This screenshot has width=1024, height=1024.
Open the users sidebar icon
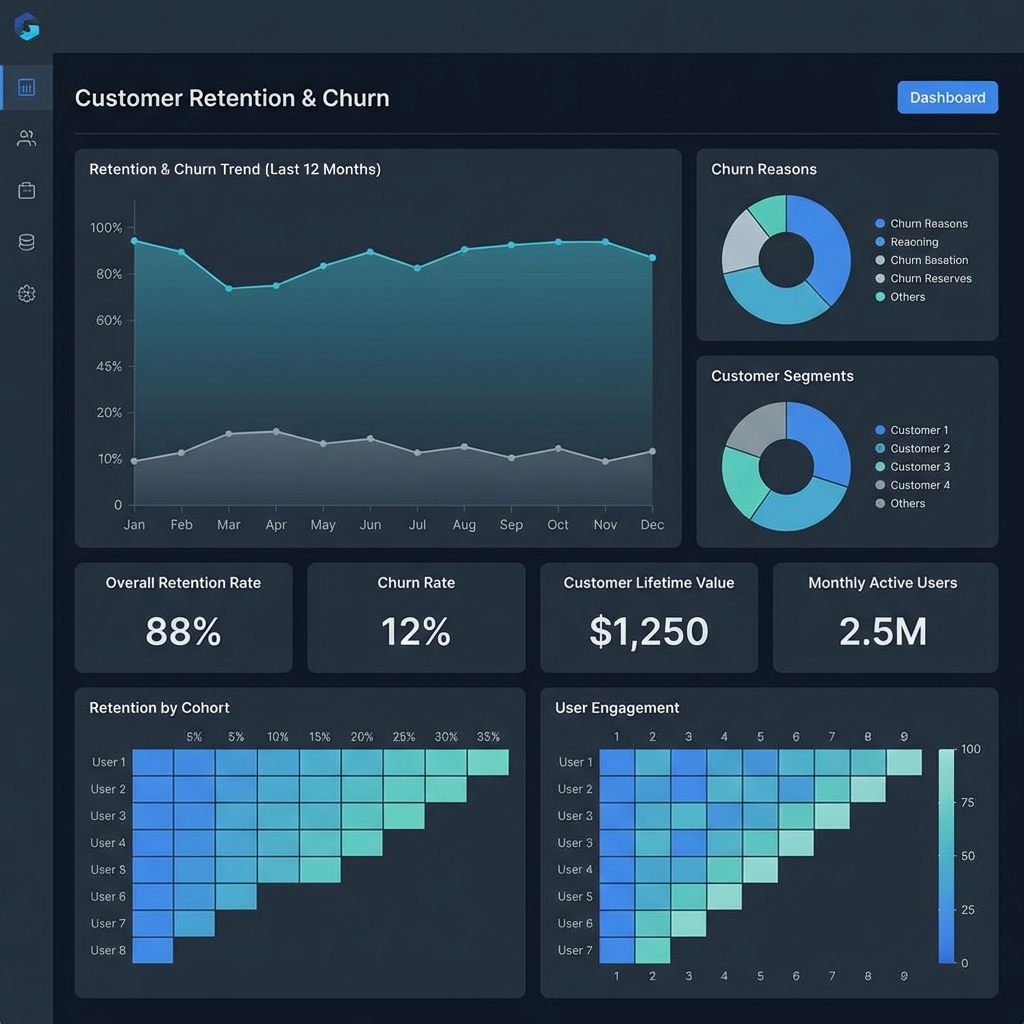[x=27, y=139]
